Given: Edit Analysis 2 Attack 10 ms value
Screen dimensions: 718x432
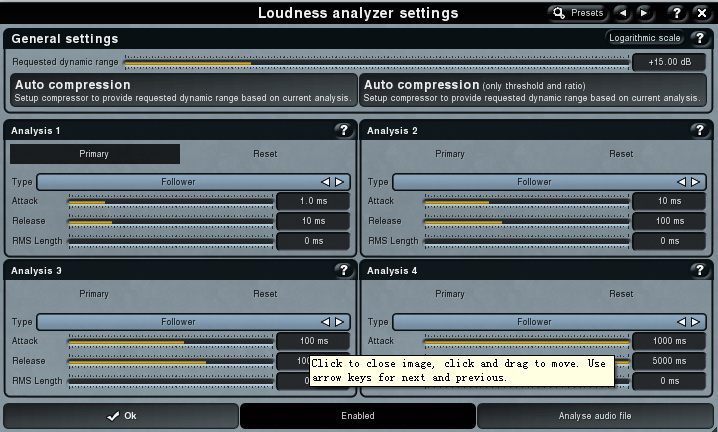Looking at the screenshot, I should [669, 201].
